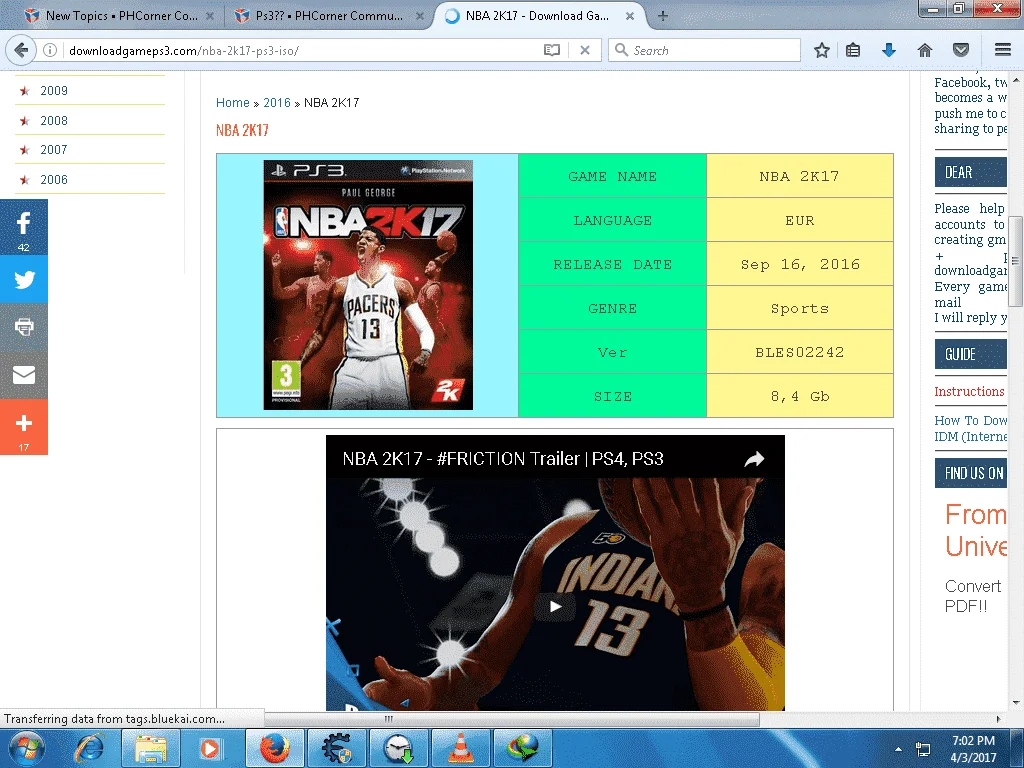Viewport: 1024px width, 768px height.
Task: Go to the Firefox home page icon
Action: click(925, 50)
